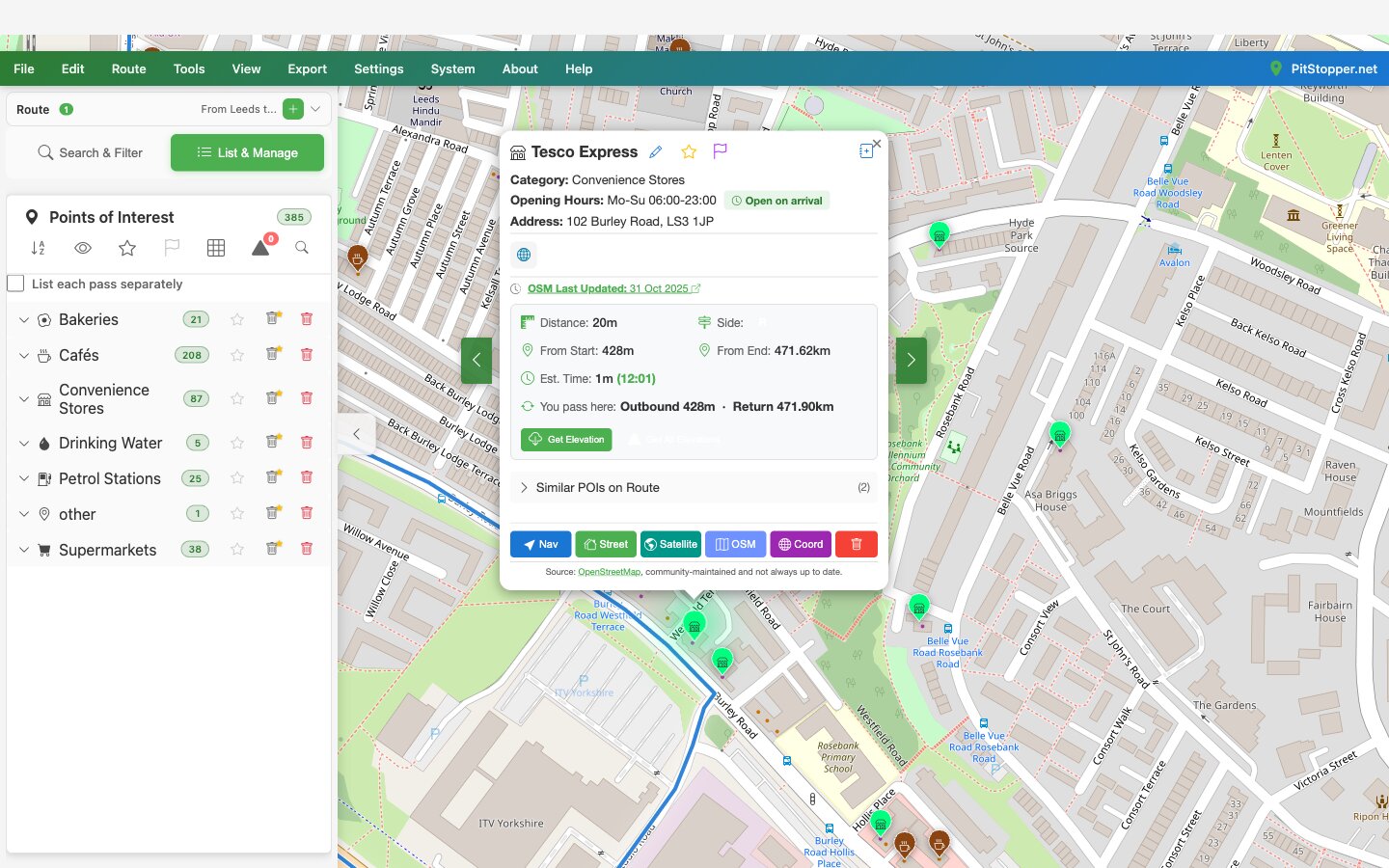
Task: Enable 'List each pass separately' checkbox
Action: [15, 284]
